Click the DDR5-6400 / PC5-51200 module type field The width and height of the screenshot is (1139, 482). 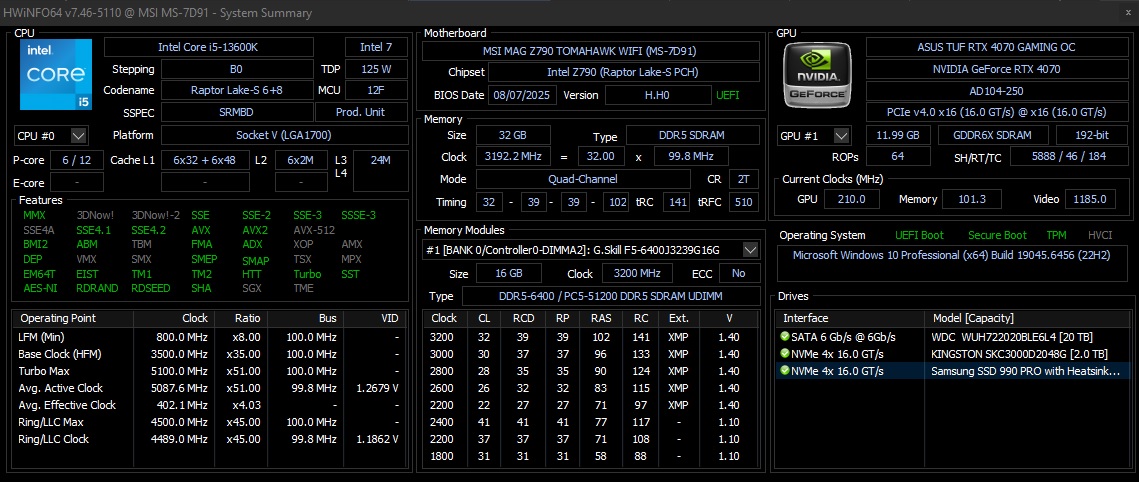point(611,296)
